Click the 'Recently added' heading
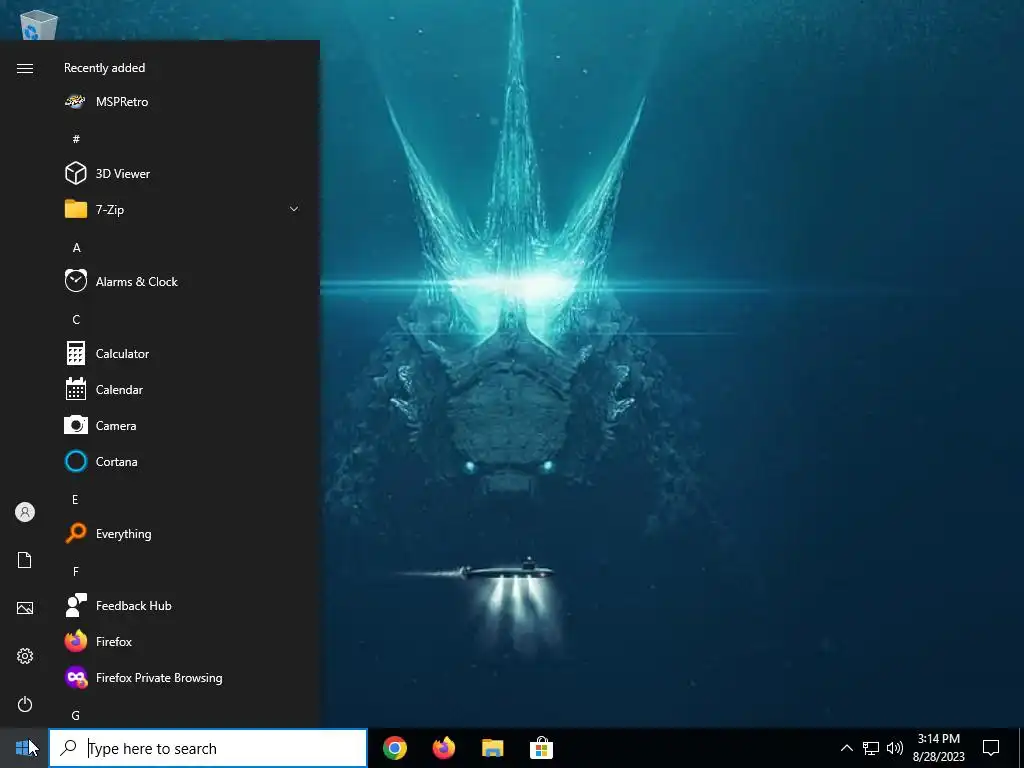 pyautogui.click(x=104, y=68)
